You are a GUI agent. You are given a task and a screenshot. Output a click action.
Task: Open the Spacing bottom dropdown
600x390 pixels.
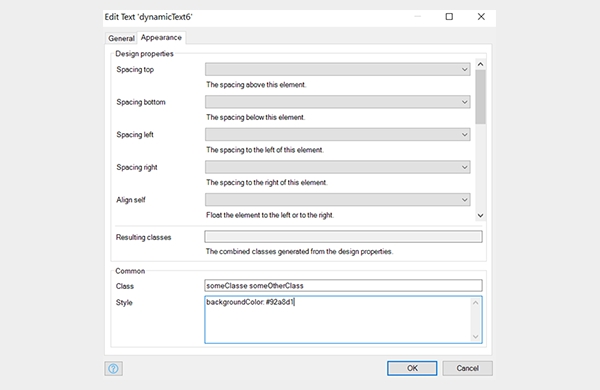click(x=338, y=102)
